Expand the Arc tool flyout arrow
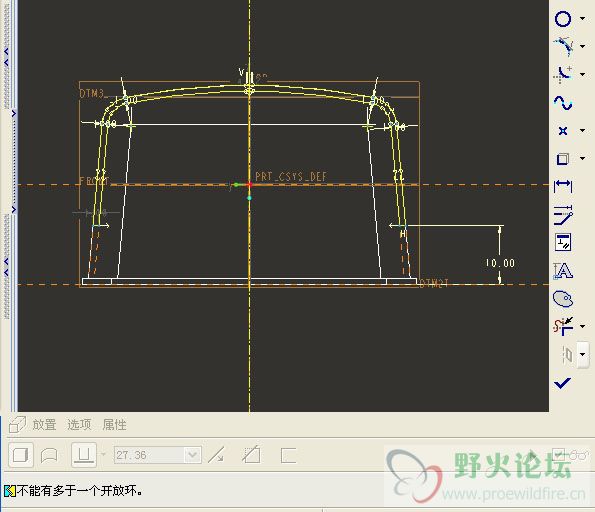Screen dimensions: 595x512 pos(583,46)
